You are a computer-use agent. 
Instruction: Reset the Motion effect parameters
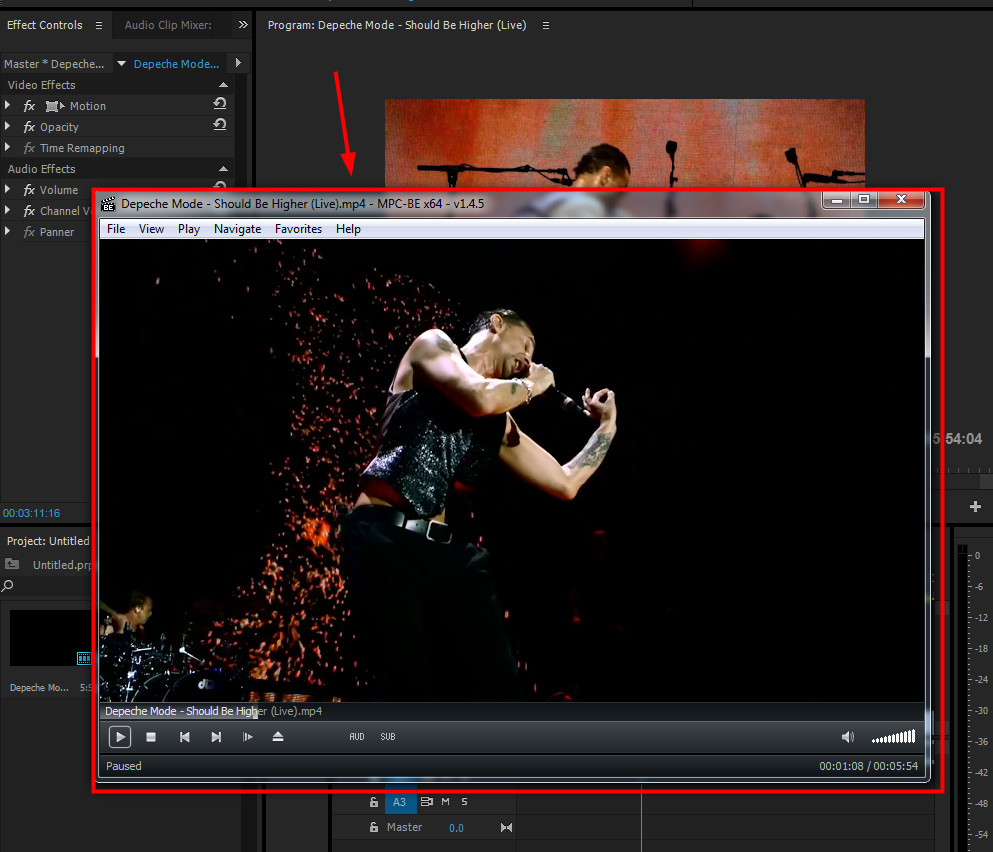[220, 104]
